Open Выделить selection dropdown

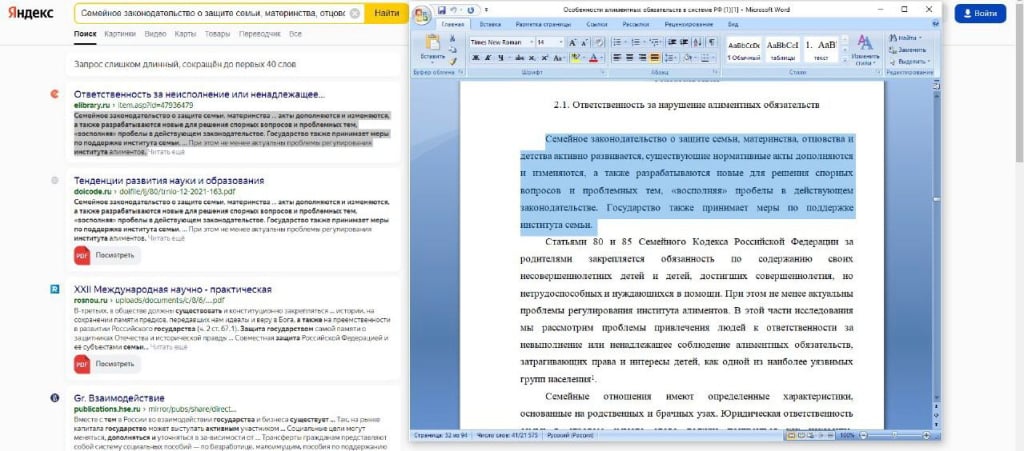coord(910,61)
